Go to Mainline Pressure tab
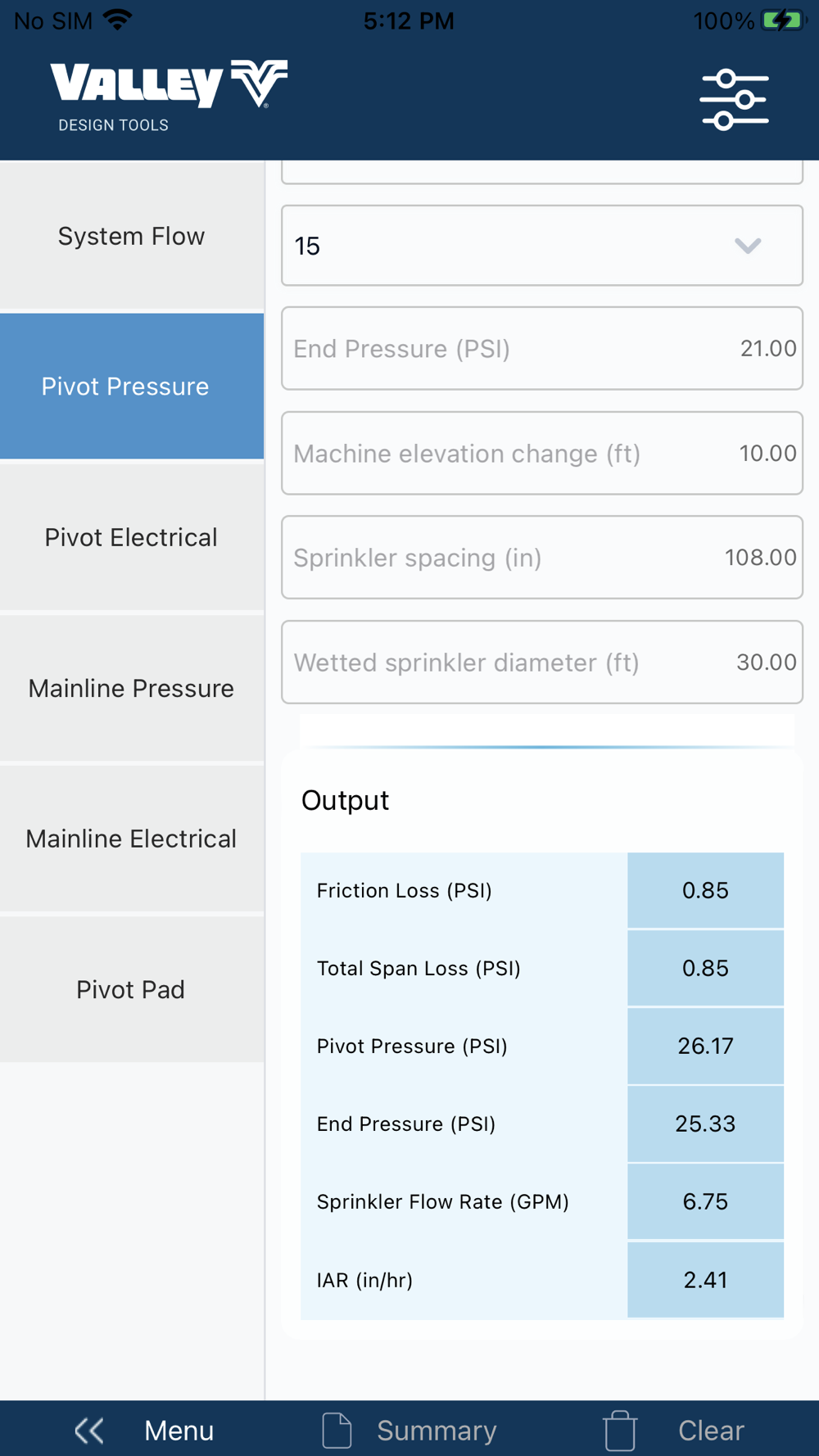819x1456 pixels. click(131, 688)
